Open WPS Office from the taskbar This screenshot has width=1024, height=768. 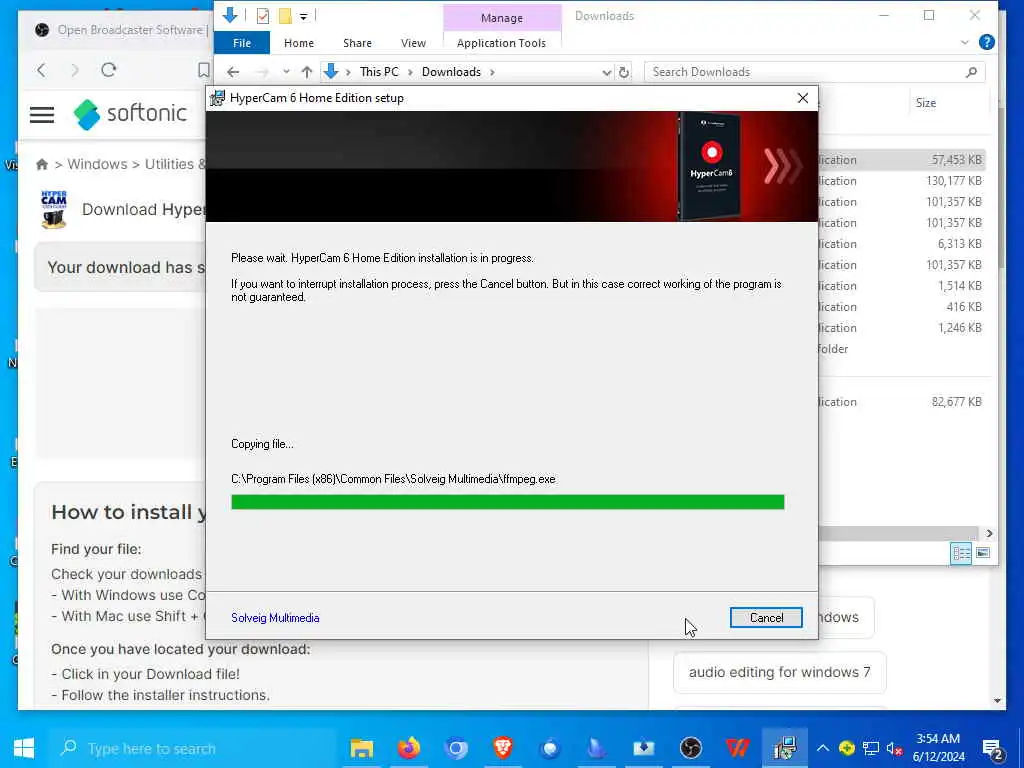tap(737, 748)
